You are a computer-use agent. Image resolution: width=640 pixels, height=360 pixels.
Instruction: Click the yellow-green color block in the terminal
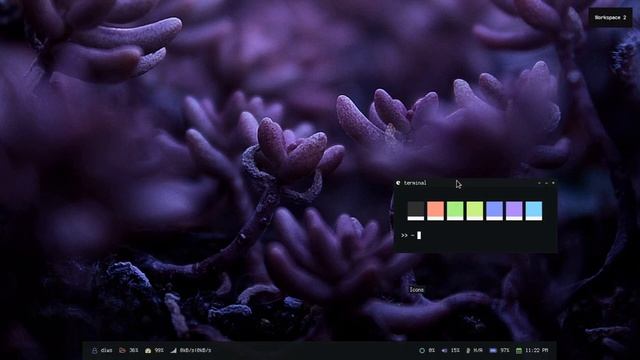pos(475,211)
